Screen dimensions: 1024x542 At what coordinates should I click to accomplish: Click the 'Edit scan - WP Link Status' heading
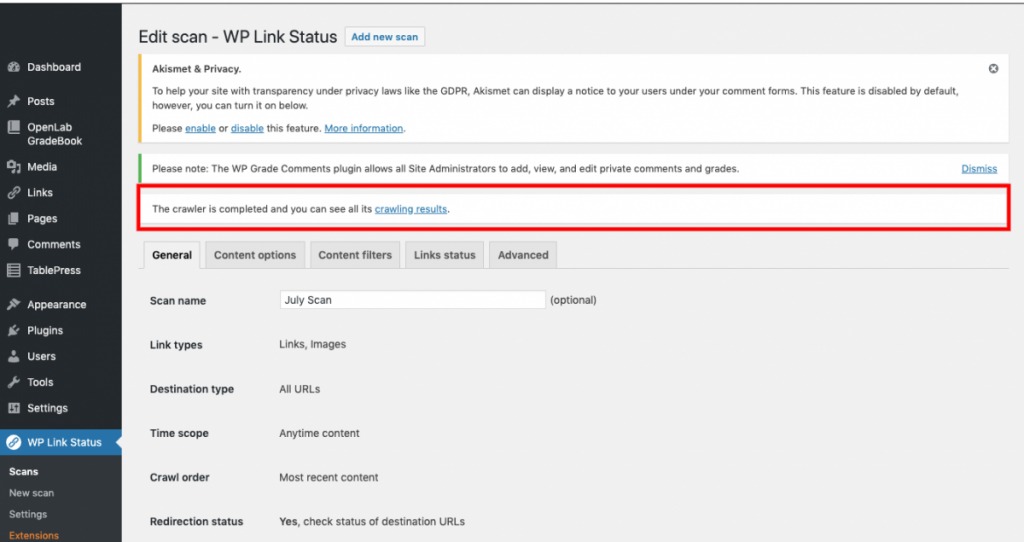pyautogui.click(x=238, y=37)
